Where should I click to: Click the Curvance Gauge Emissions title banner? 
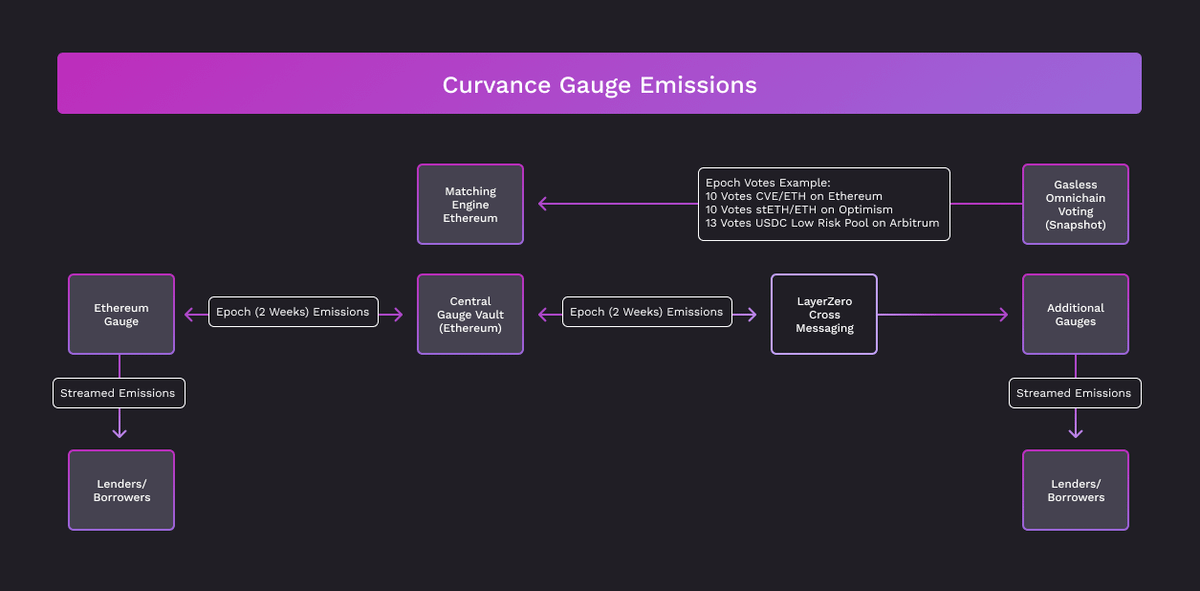click(599, 84)
